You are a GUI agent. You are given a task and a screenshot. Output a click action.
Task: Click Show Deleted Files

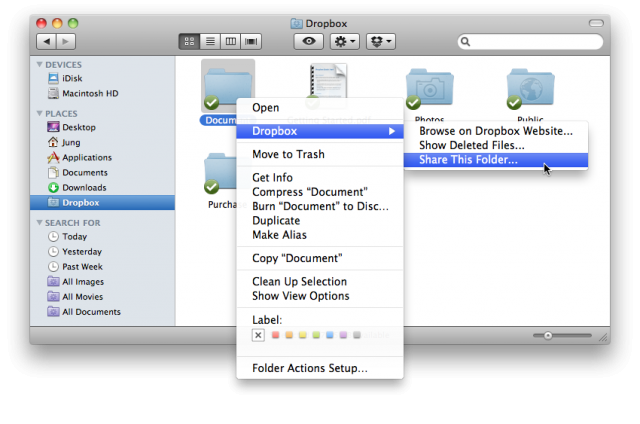tap(496, 145)
